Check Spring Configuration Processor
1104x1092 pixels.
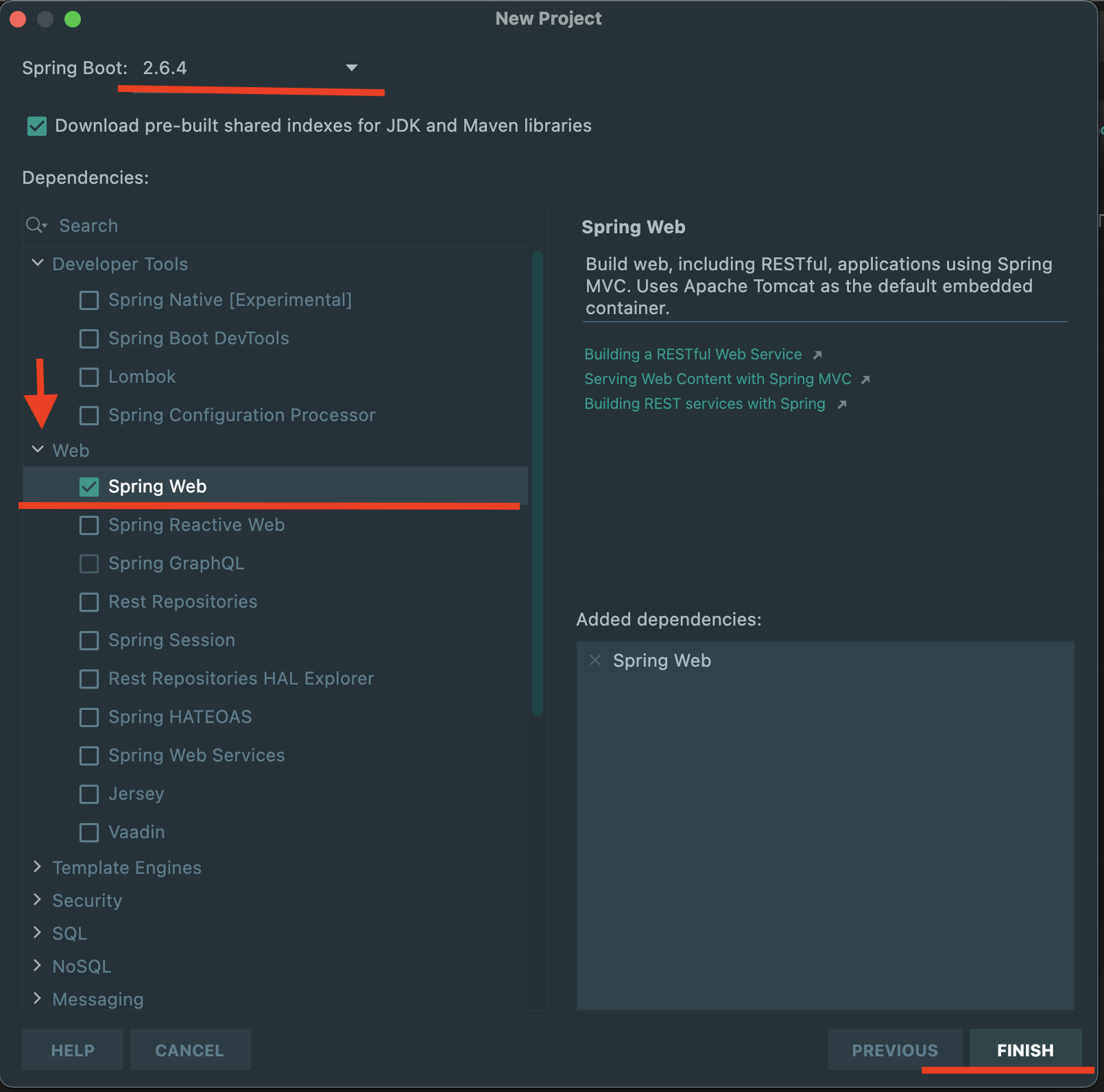click(x=89, y=416)
